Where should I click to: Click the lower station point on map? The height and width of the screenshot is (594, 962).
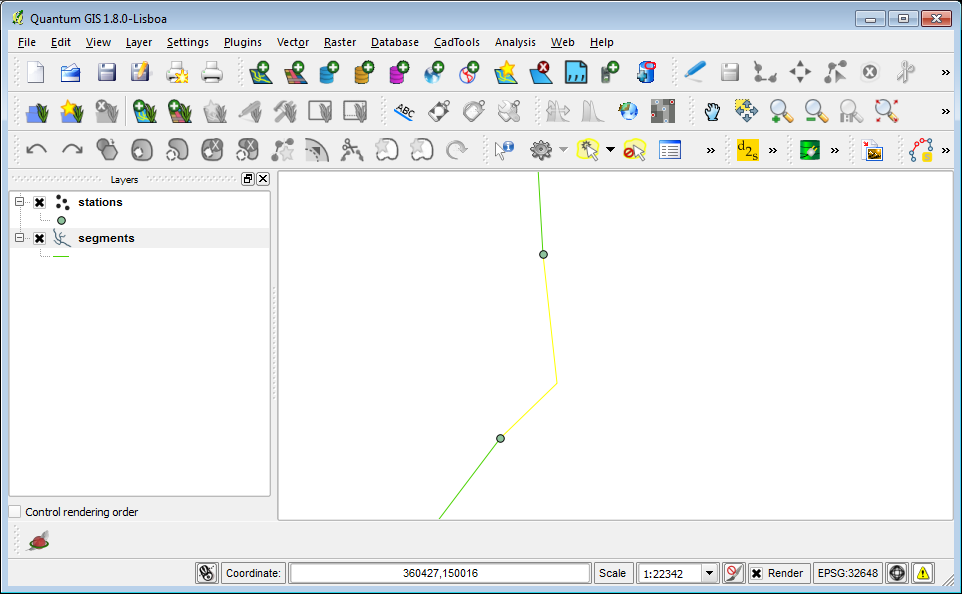[x=501, y=438]
